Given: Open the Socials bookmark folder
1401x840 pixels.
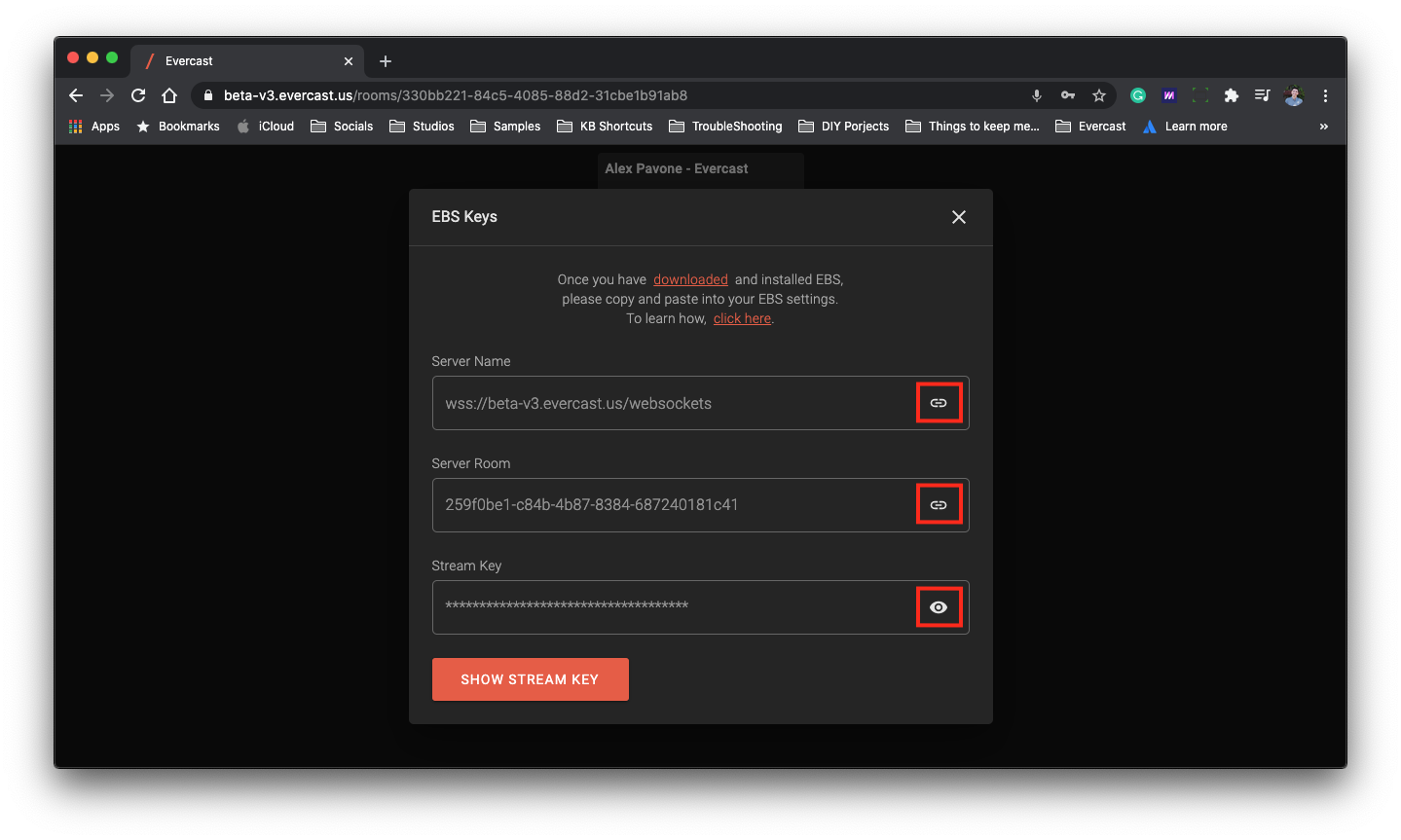Looking at the screenshot, I should click(x=342, y=127).
